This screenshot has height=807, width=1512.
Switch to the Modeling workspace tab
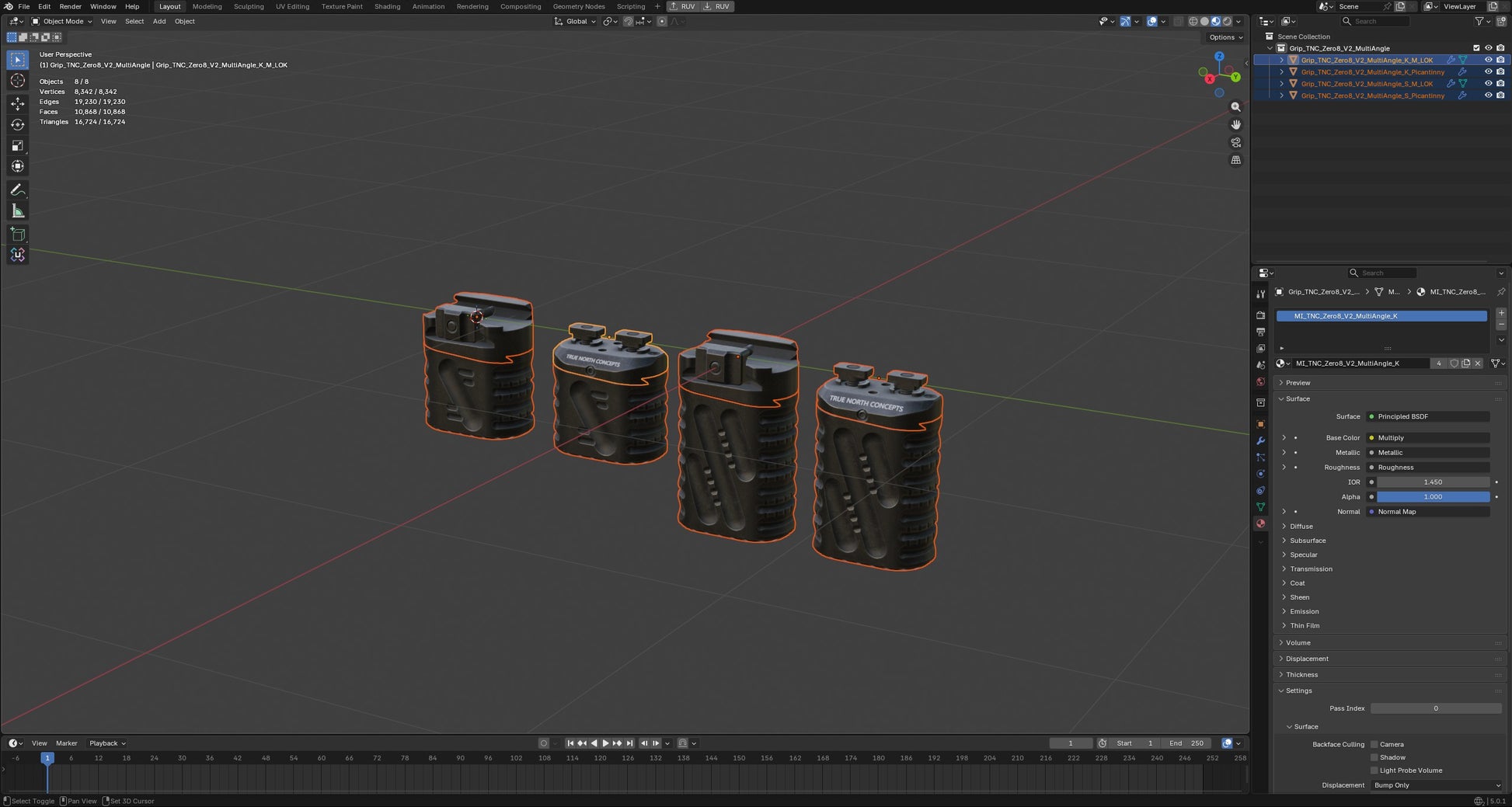[x=207, y=6]
